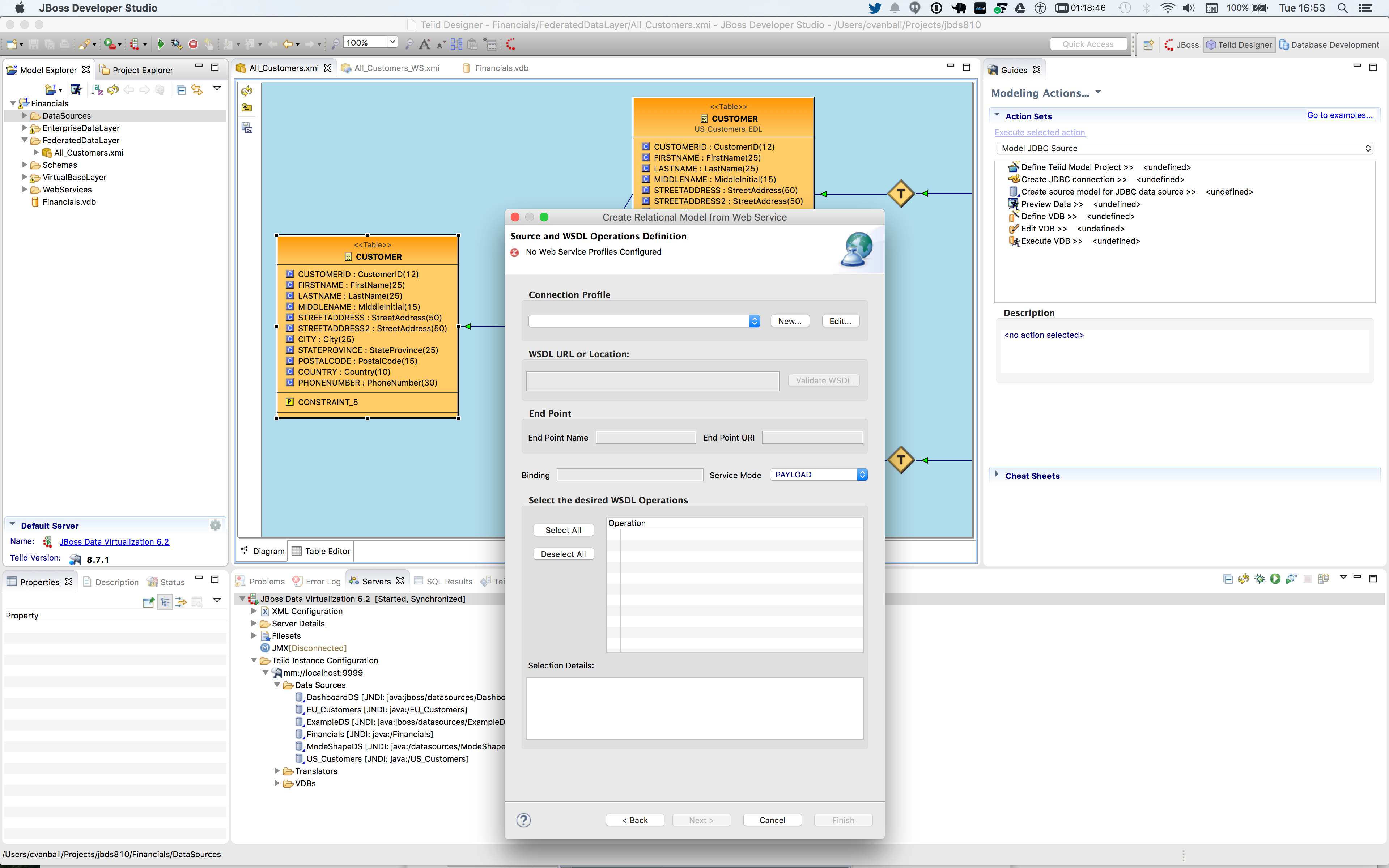Viewport: 1389px width, 868px height.
Task: Click the WSDL URL or Location field
Action: point(653,380)
